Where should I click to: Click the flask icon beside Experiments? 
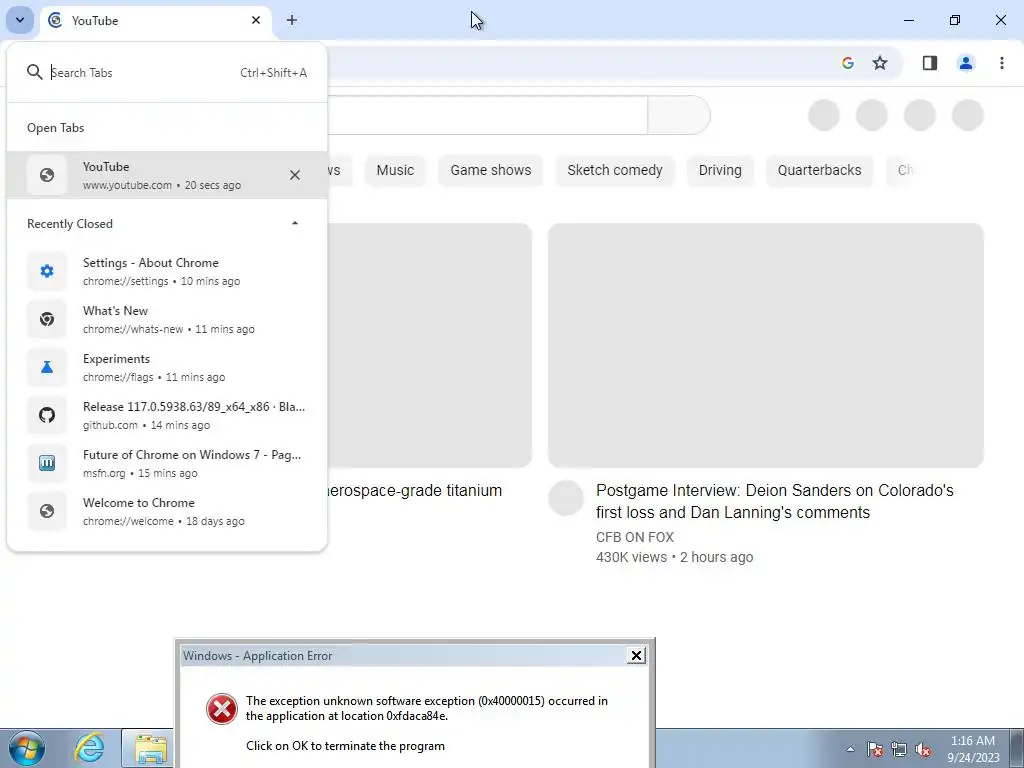coord(47,367)
